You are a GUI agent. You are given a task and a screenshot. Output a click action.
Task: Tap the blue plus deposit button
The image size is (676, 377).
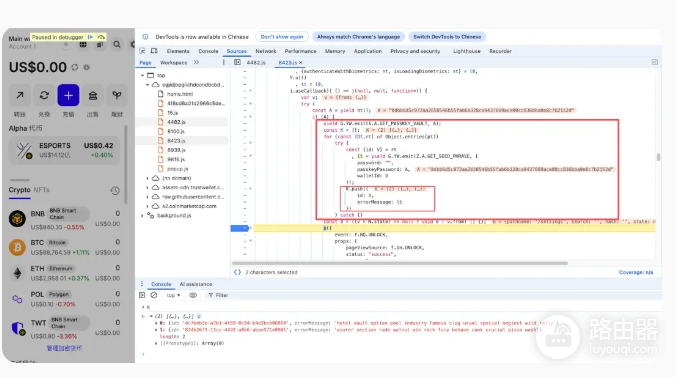click(x=68, y=95)
